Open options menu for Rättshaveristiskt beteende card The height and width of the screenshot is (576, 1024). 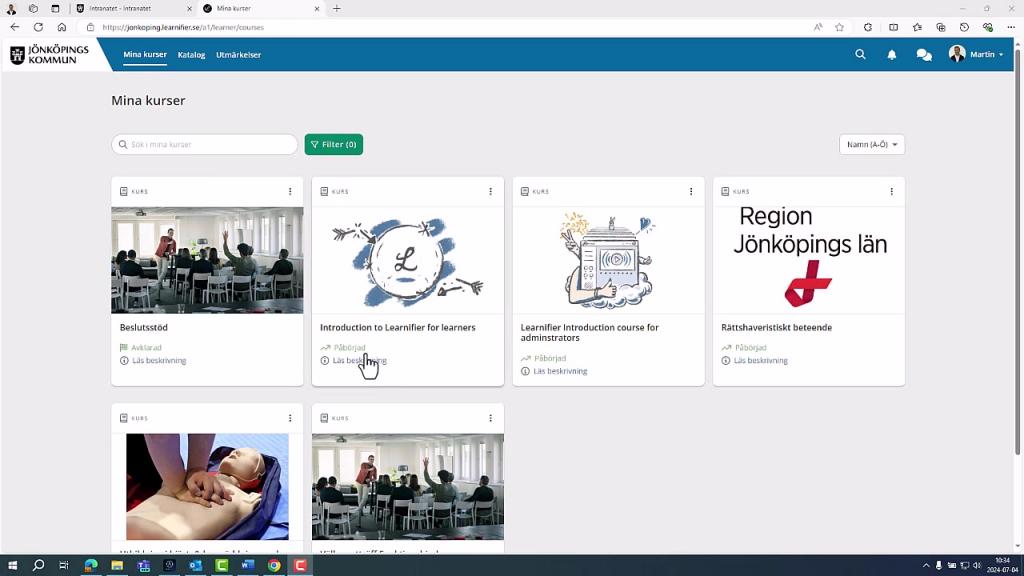[x=891, y=191]
